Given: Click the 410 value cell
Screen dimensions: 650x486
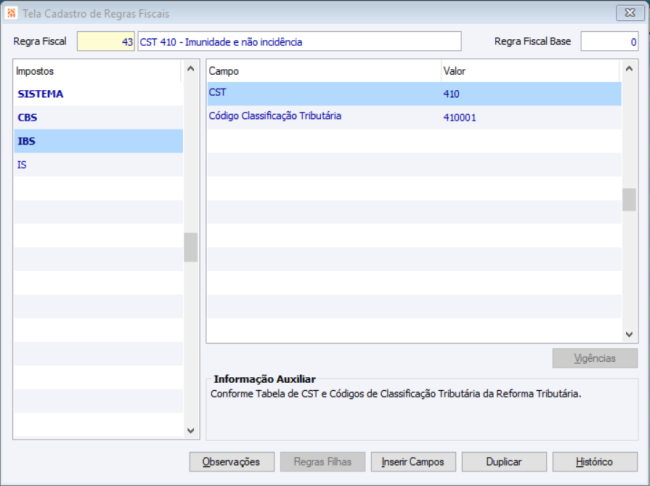Looking at the screenshot, I should (531, 94).
